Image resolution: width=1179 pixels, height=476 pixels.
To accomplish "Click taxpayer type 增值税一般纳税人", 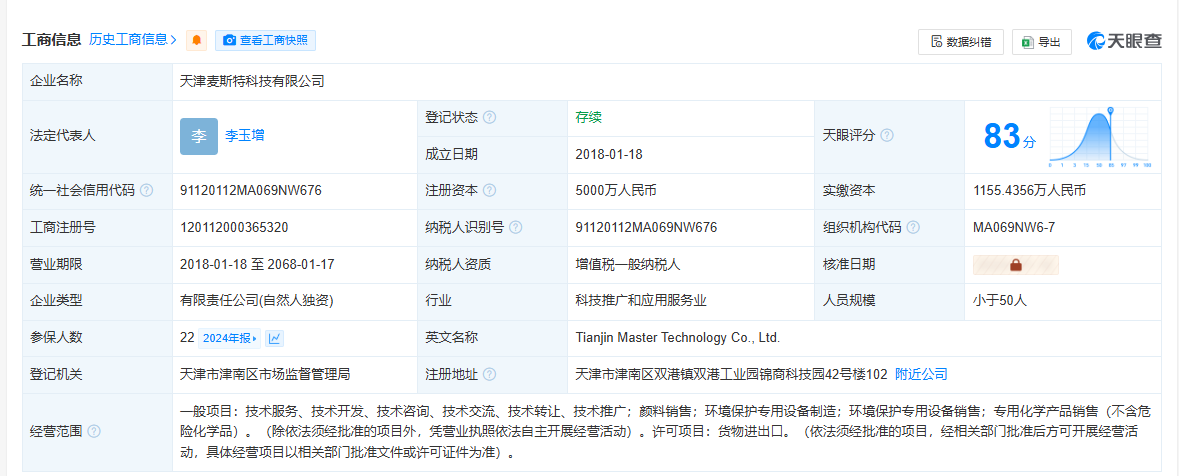I will [628, 264].
